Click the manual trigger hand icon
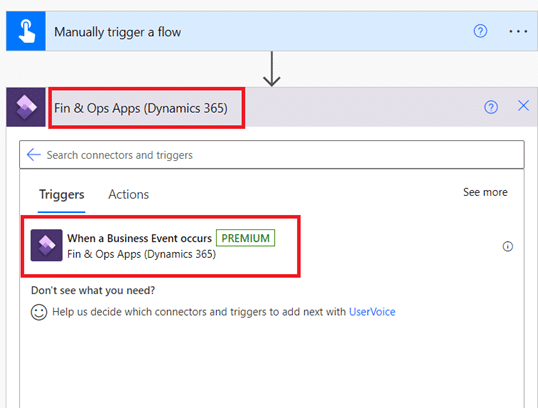This screenshot has width=538, height=408. coord(26,31)
